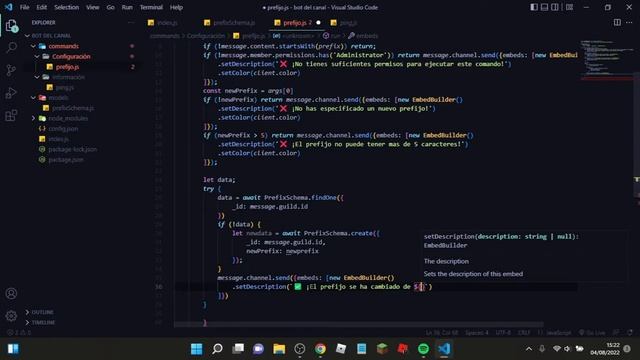Viewport: 640px width, 360px height.
Task: Open the Search view in activity bar
Action: click(11, 47)
